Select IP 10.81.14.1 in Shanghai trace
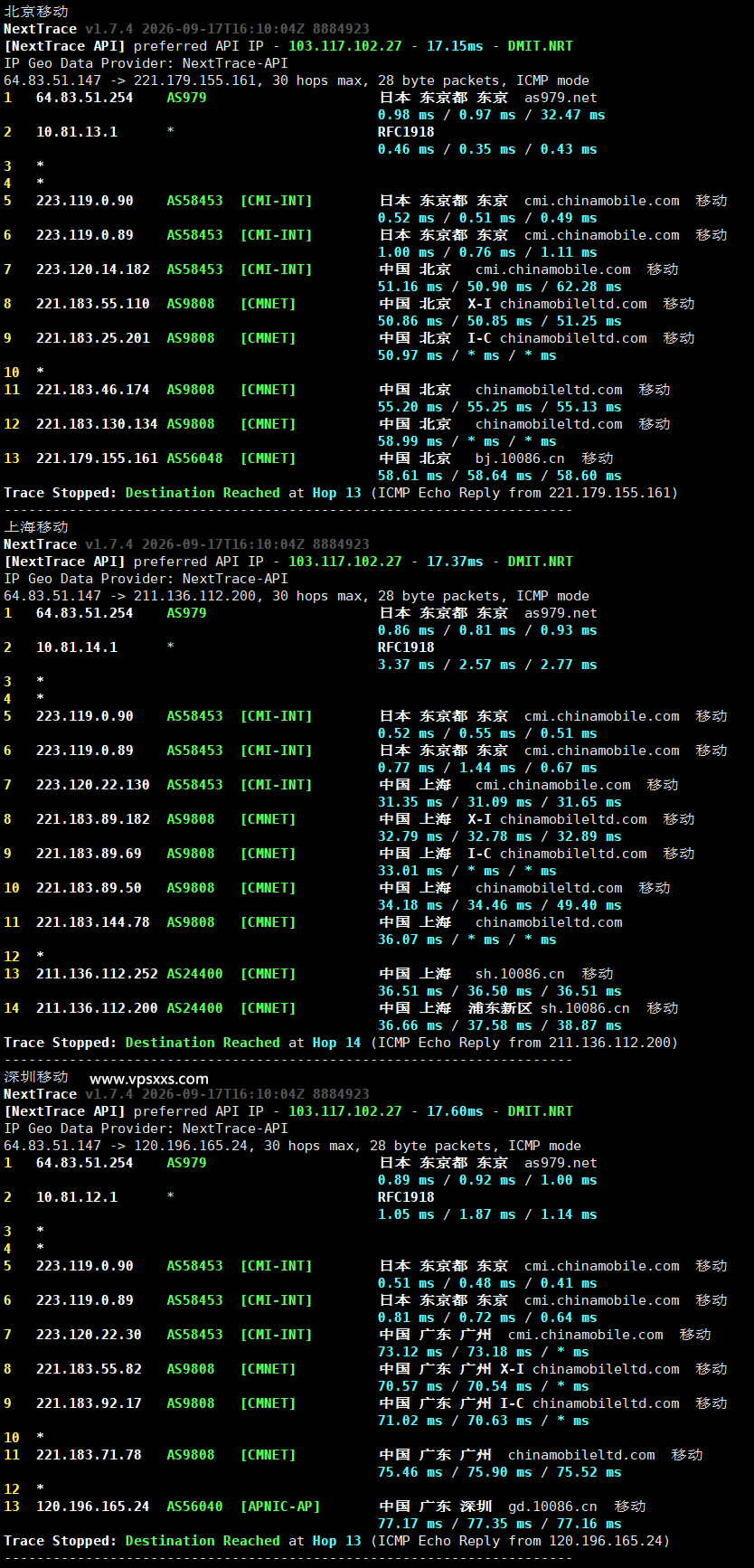The height and width of the screenshot is (1568, 754). [77, 647]
